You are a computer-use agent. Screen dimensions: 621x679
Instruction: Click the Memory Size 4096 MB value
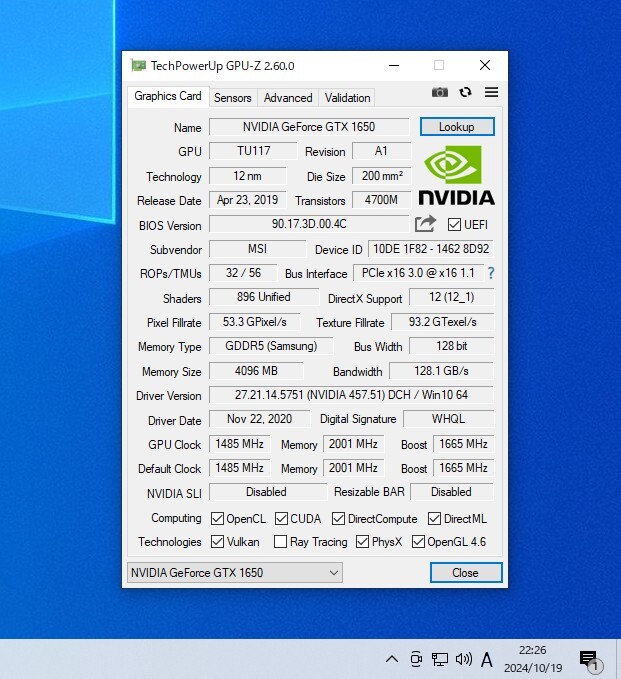point(256,371)
